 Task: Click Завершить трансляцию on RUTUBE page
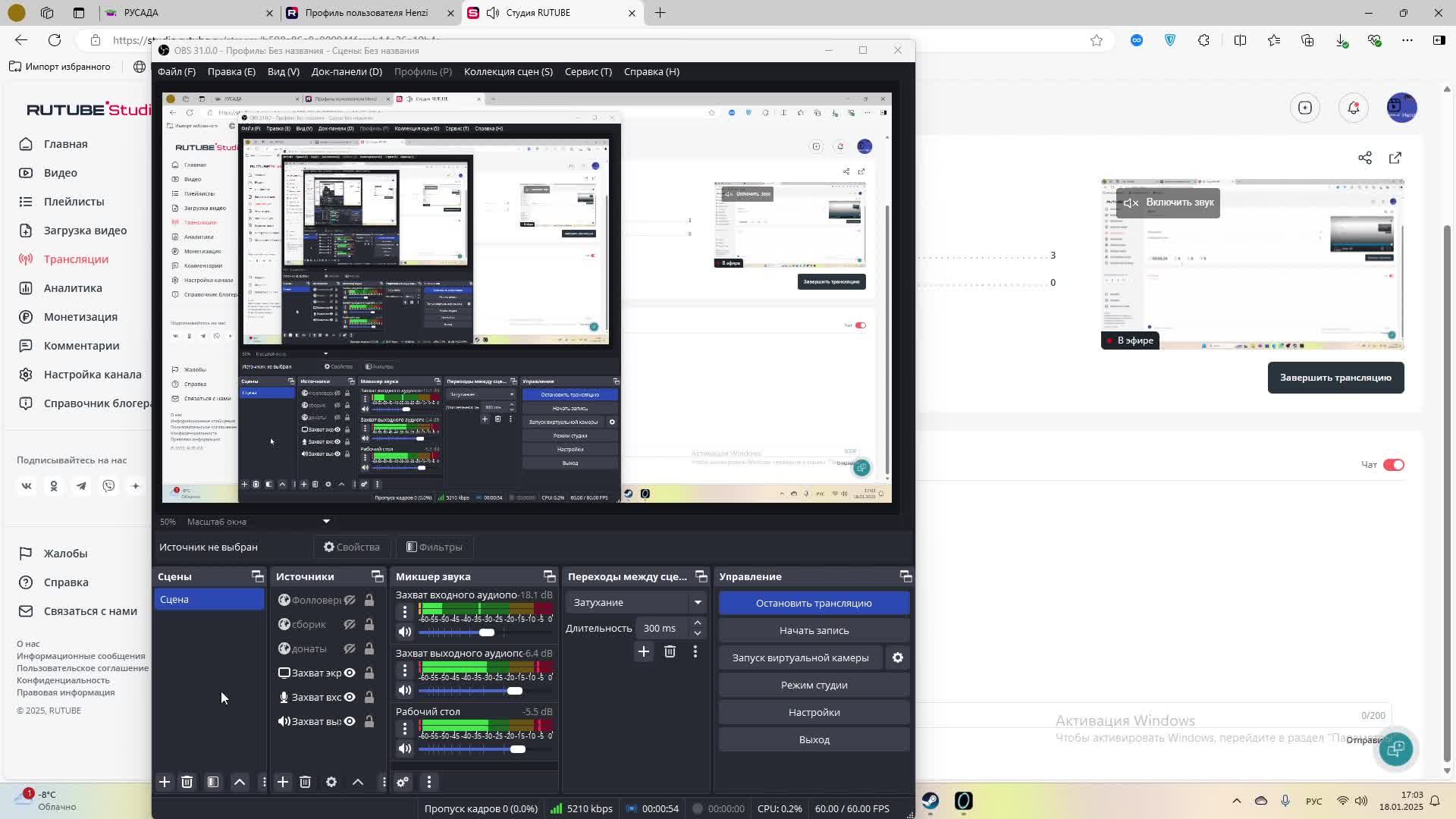click(1335, 378)
